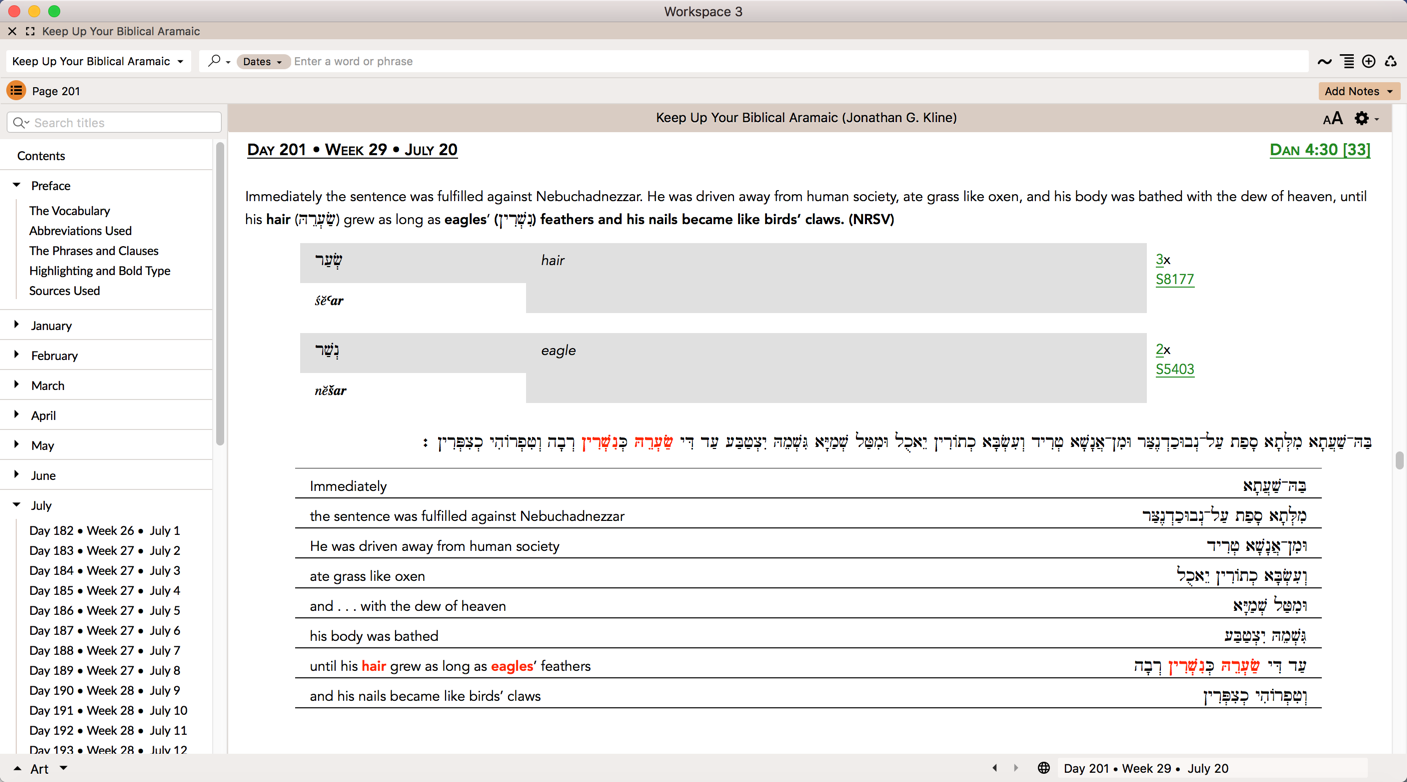Click the recycle arrows icon

(1391, 62)
